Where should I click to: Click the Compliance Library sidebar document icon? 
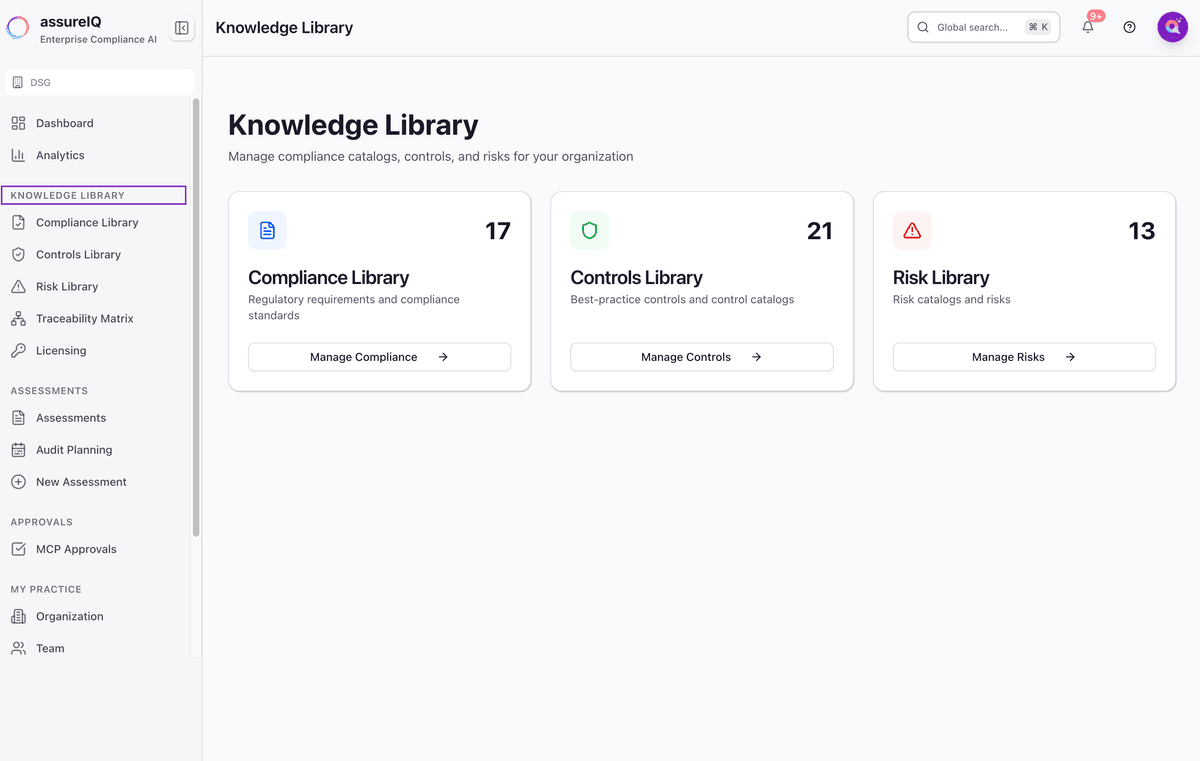click(x=18, y=222)
